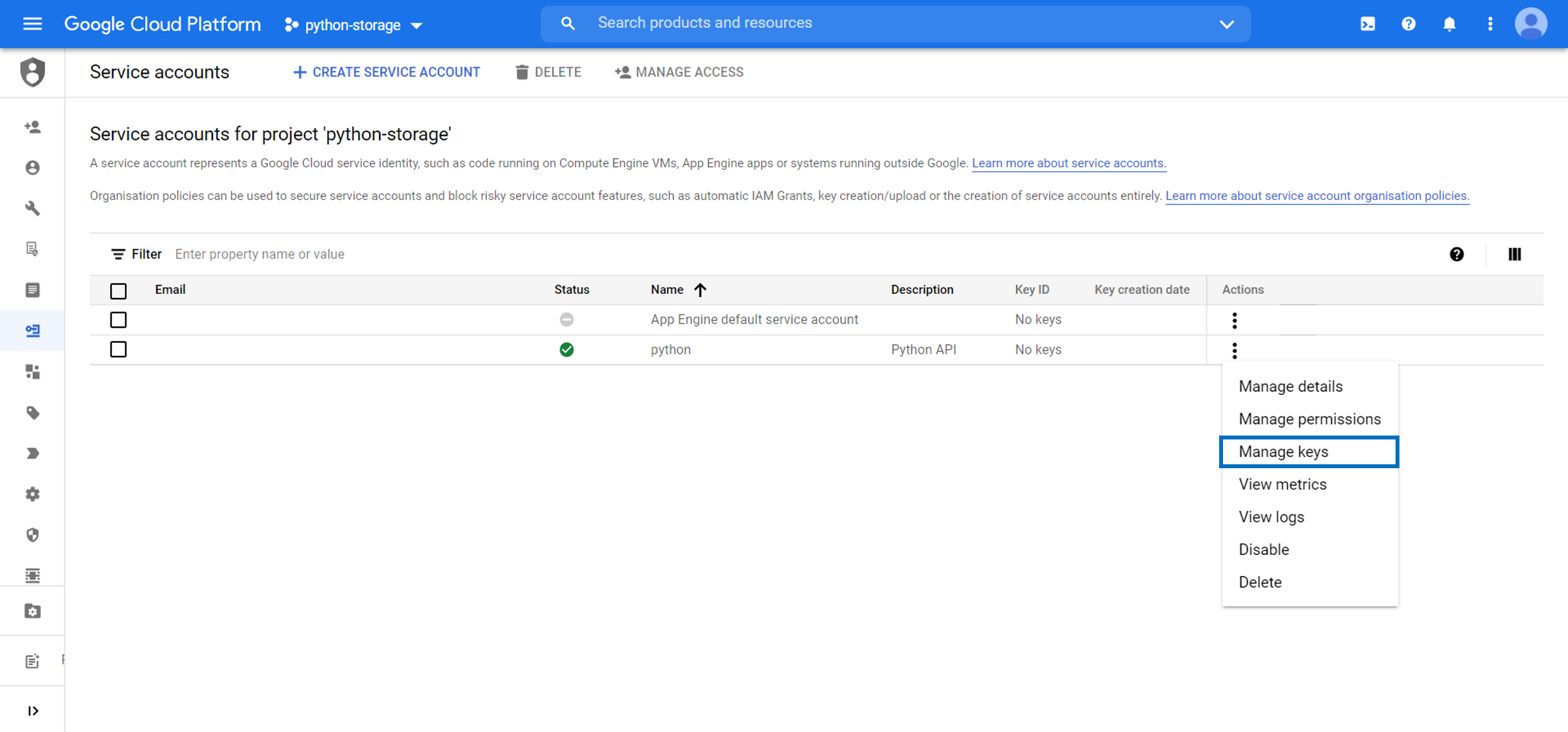Open the main hamburger navigation menu
The image size is (1568, 732).
[x=32, y=24]
